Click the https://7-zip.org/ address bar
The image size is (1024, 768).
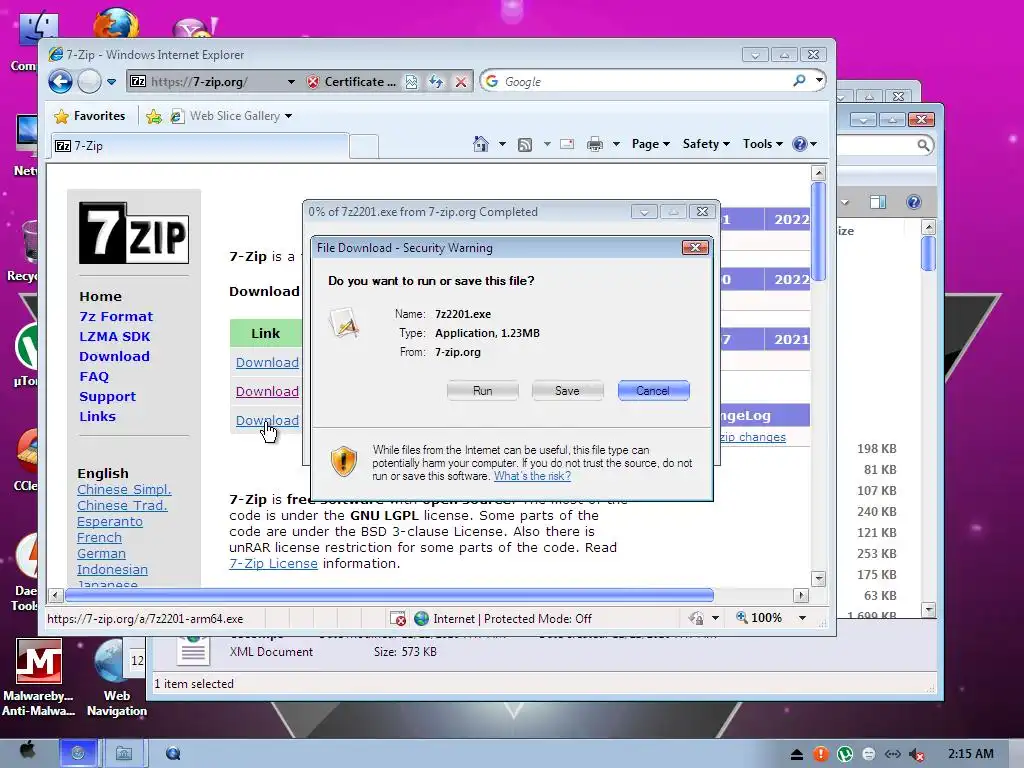click(206, 82)
